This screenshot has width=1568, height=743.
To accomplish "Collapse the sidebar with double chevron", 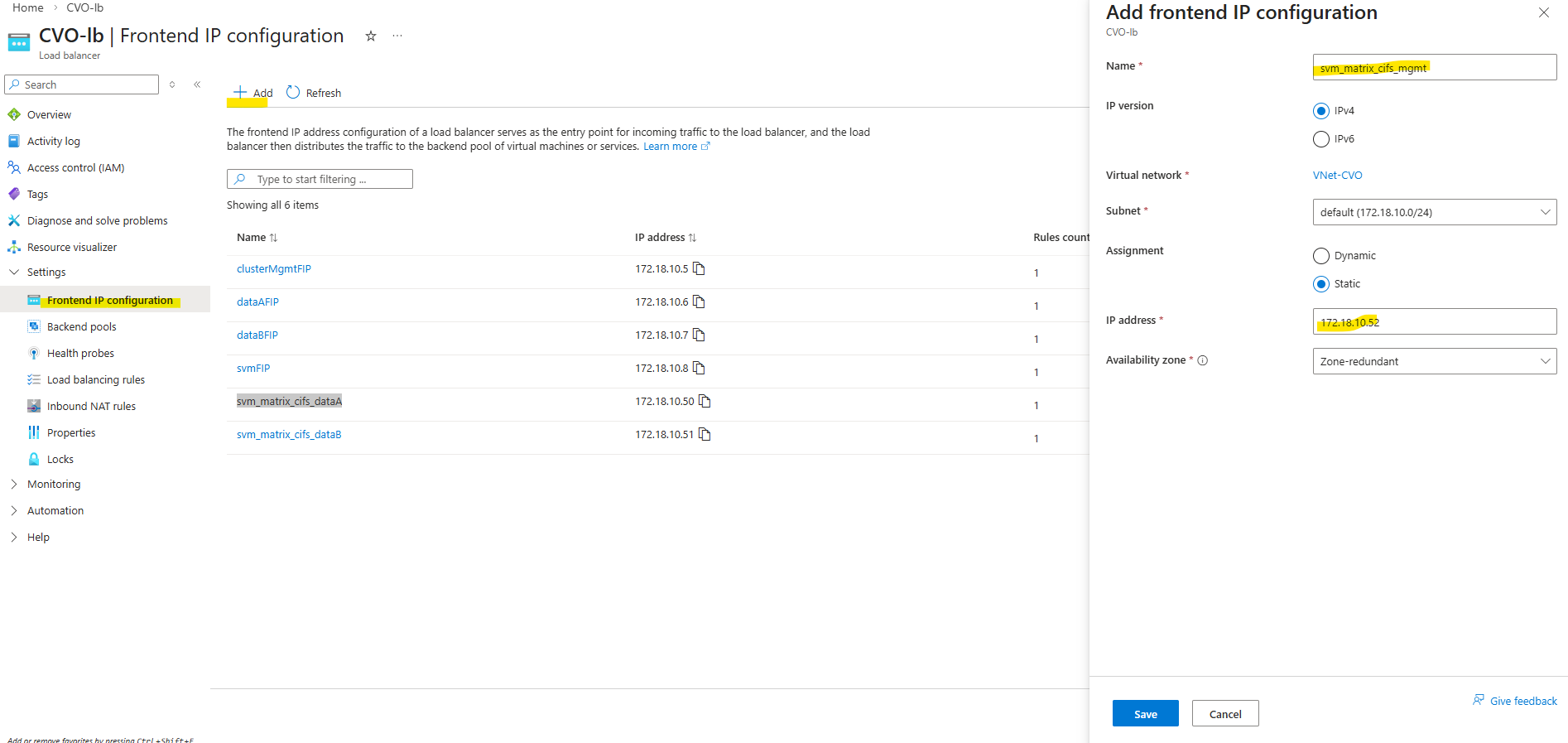I will (x=197, y=84).
